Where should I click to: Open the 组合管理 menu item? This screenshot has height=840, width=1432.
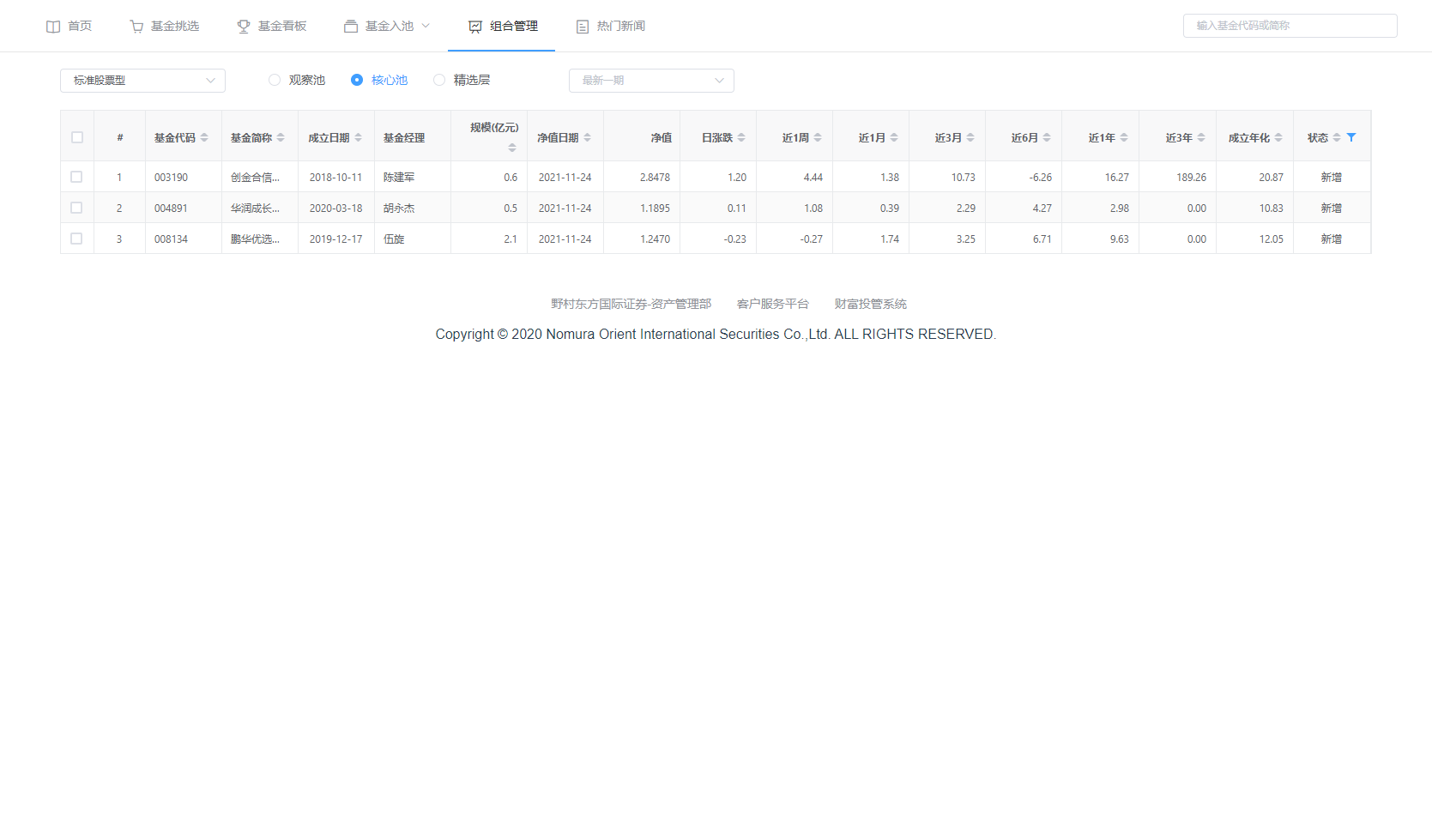[x=503, y=26]
